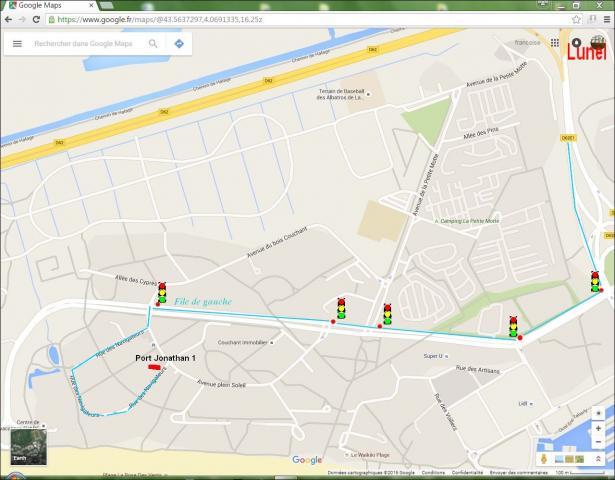Image resolution: width=615 pixels, height=480 pixels.
Task: Click the extension icon beside the bookmark star
Action: [x=592, y=19]
